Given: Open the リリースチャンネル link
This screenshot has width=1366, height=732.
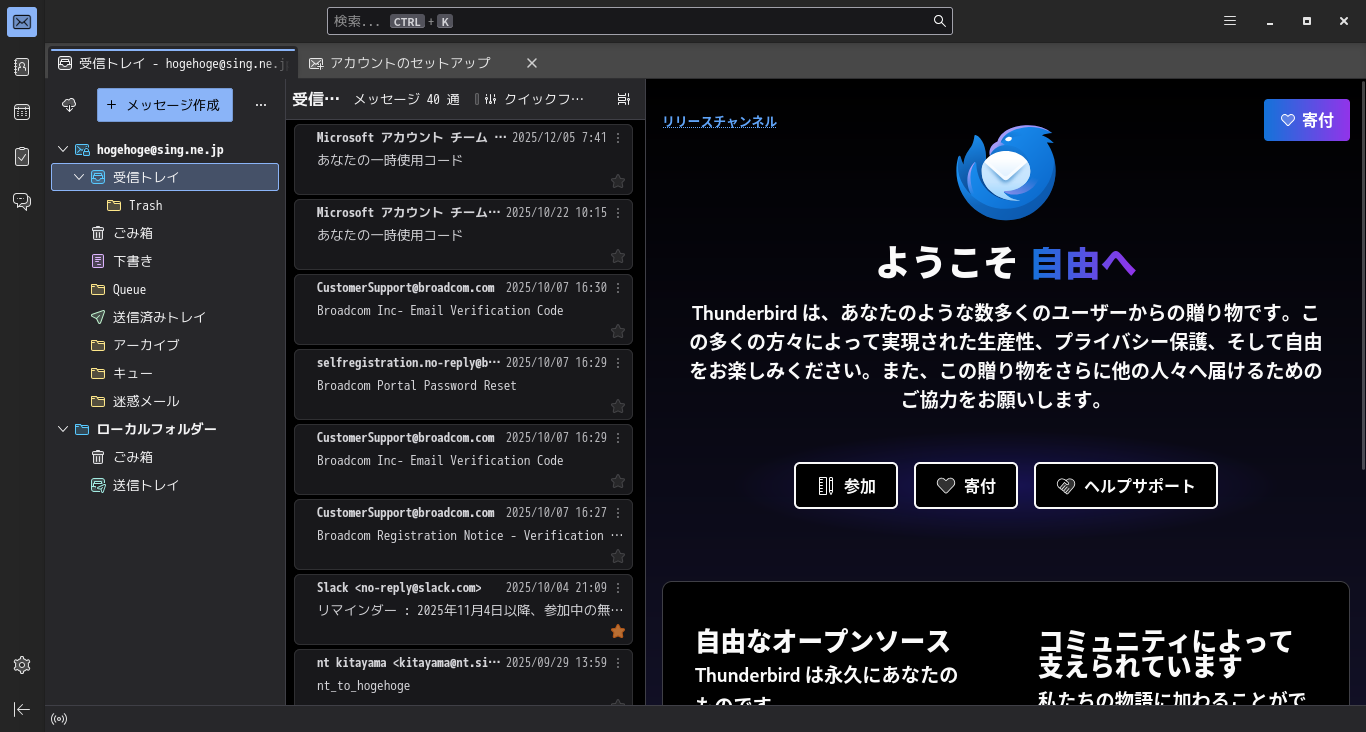Looking at the screenshot, I should pyautogui.click(x=719, y=122).
